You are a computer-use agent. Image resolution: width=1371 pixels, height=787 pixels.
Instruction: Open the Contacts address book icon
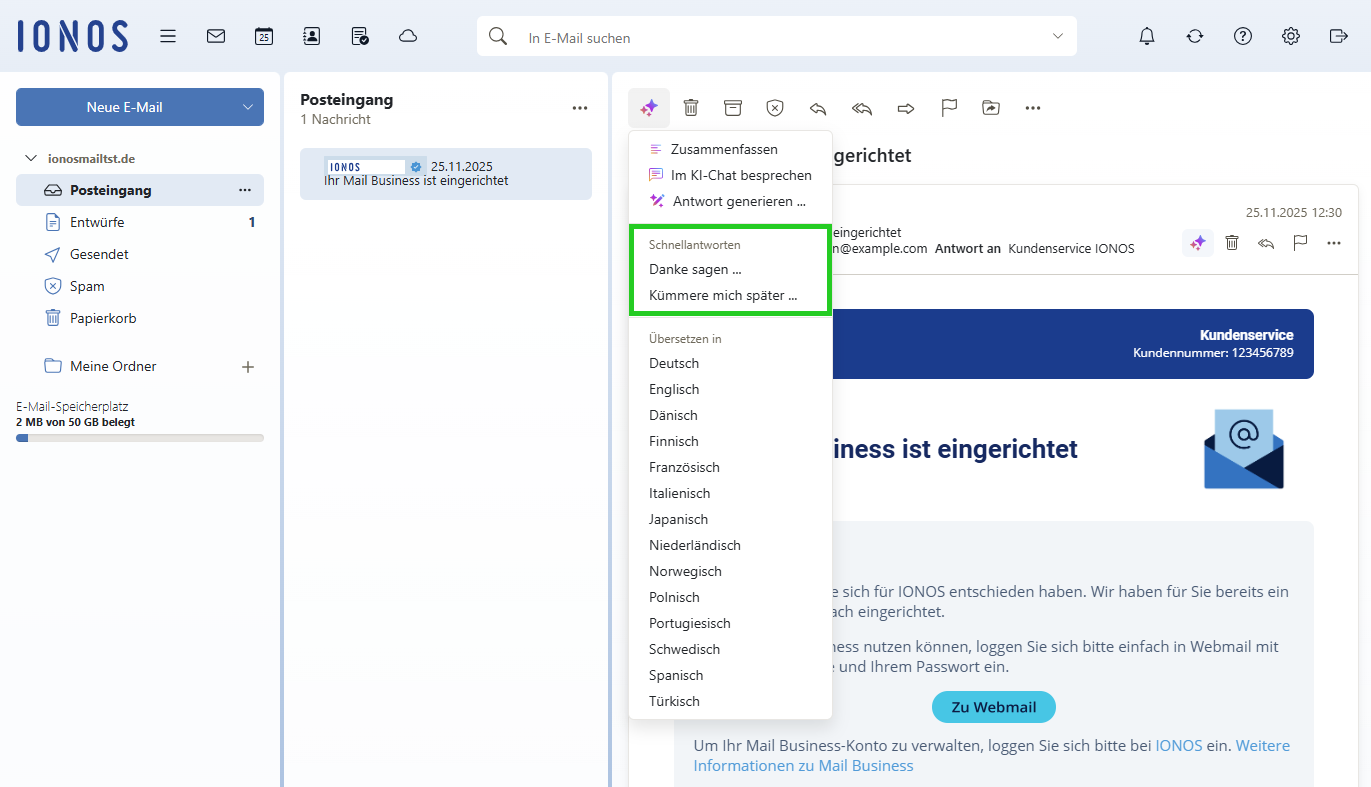(x=311, y=36)
